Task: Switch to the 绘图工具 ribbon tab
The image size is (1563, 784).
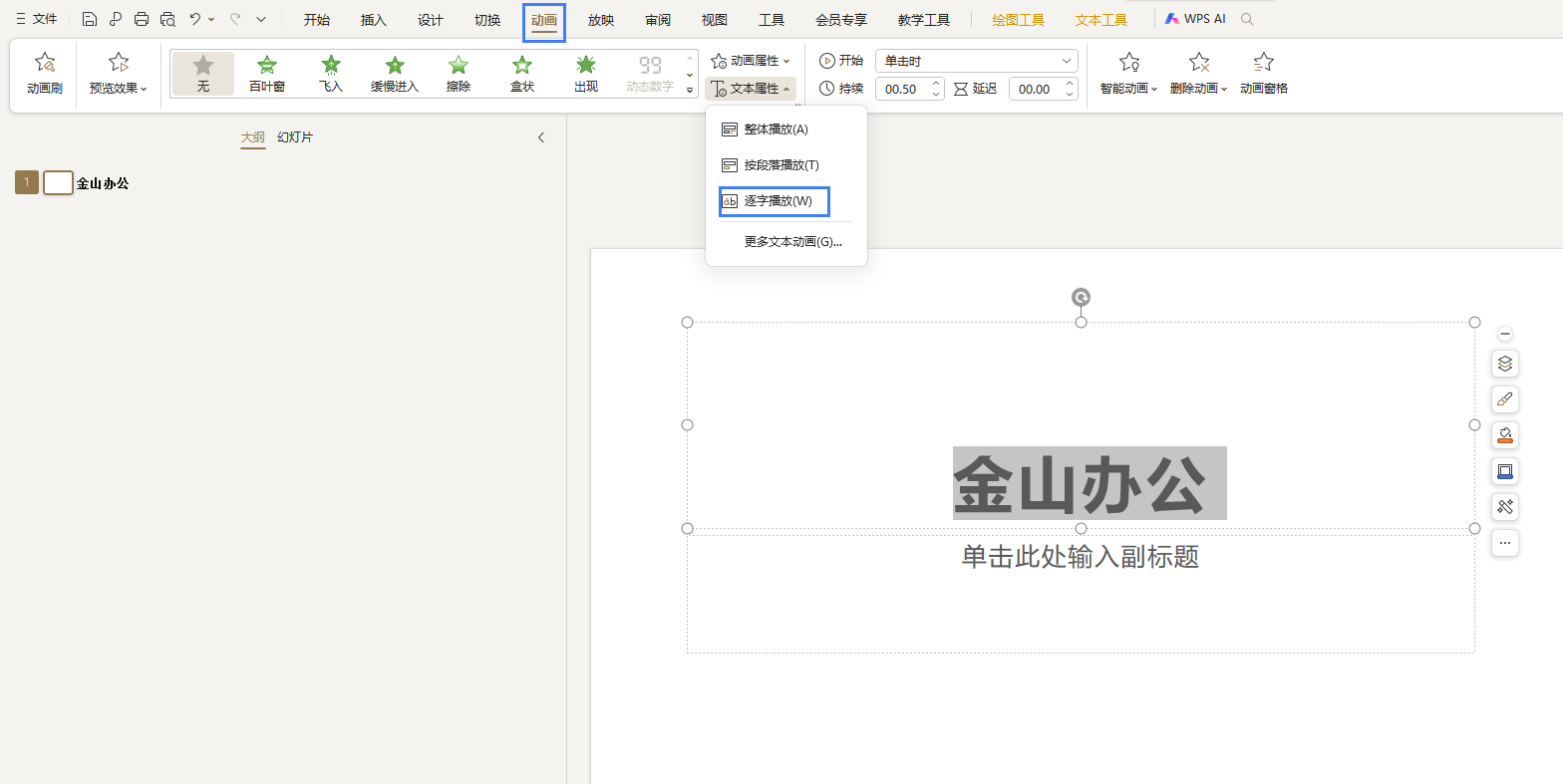Action: pos(1019,20)
